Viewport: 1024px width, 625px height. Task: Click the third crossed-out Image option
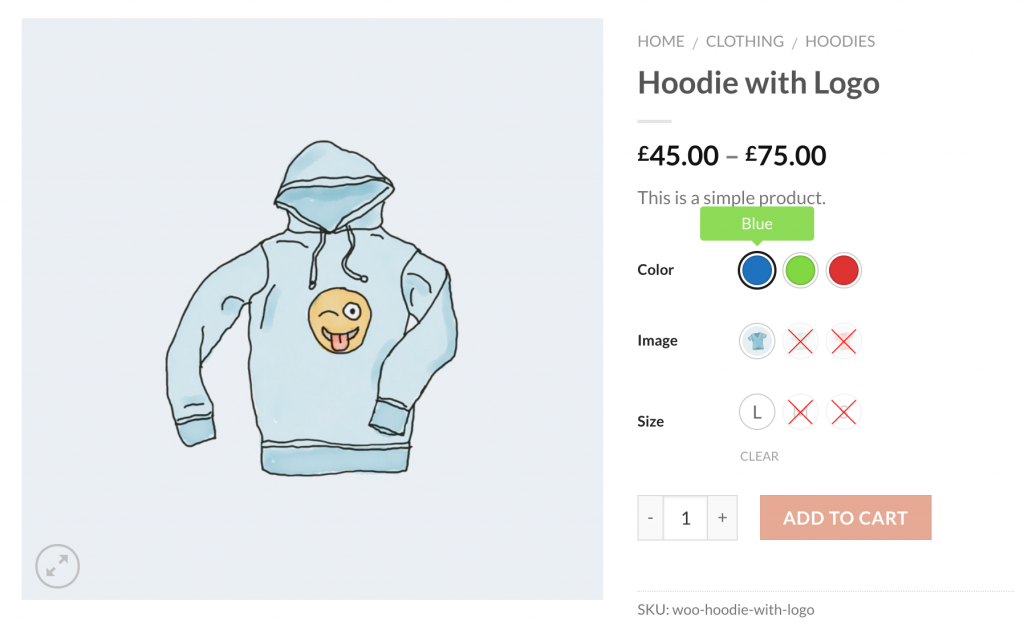click(x=844, y=341)
